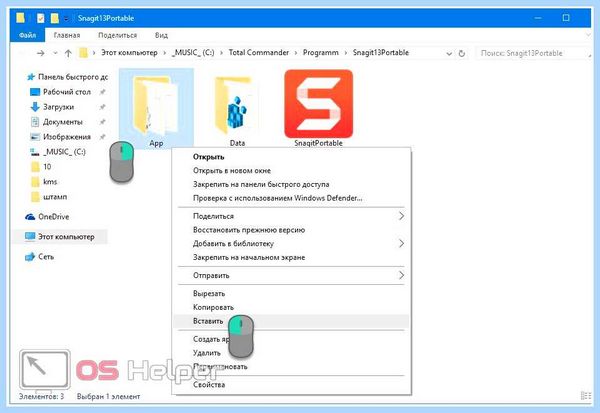This screenshot has height=413, width=600.
Task: Click the Desktop icon labeled Рабочий стол
Action: coord(35,92)
